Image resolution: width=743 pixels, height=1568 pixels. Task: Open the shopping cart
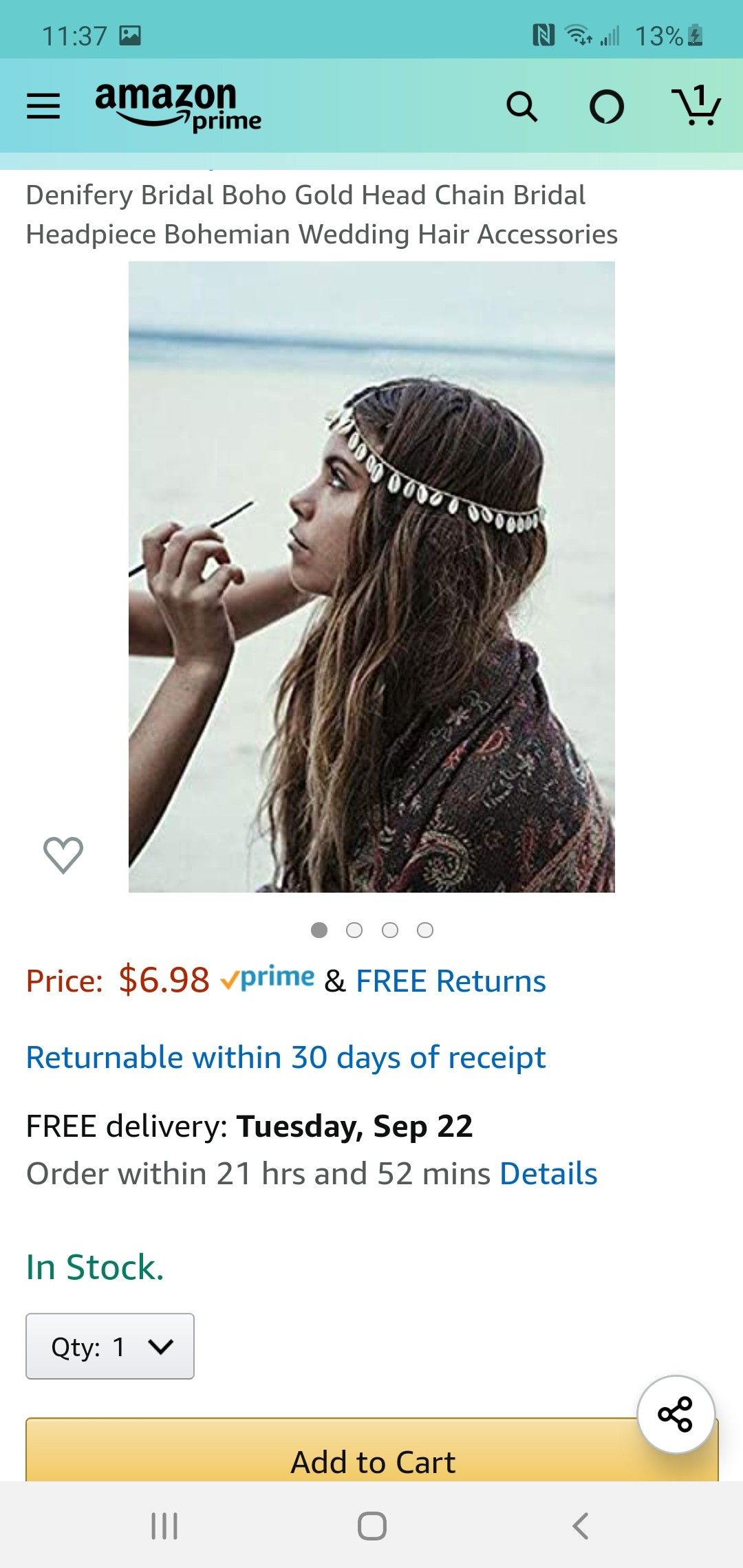[696, 107]
